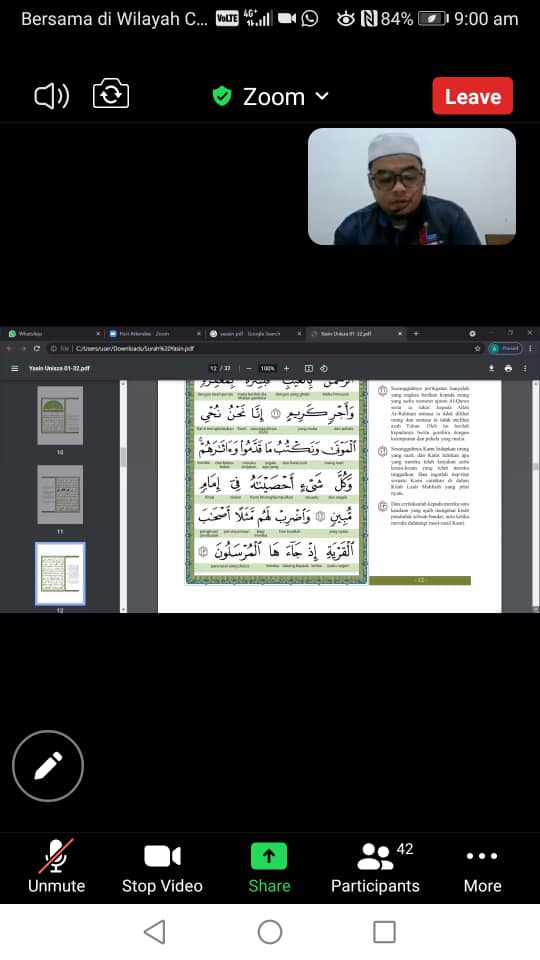Leave the meeting

click(x=473, y=96)
